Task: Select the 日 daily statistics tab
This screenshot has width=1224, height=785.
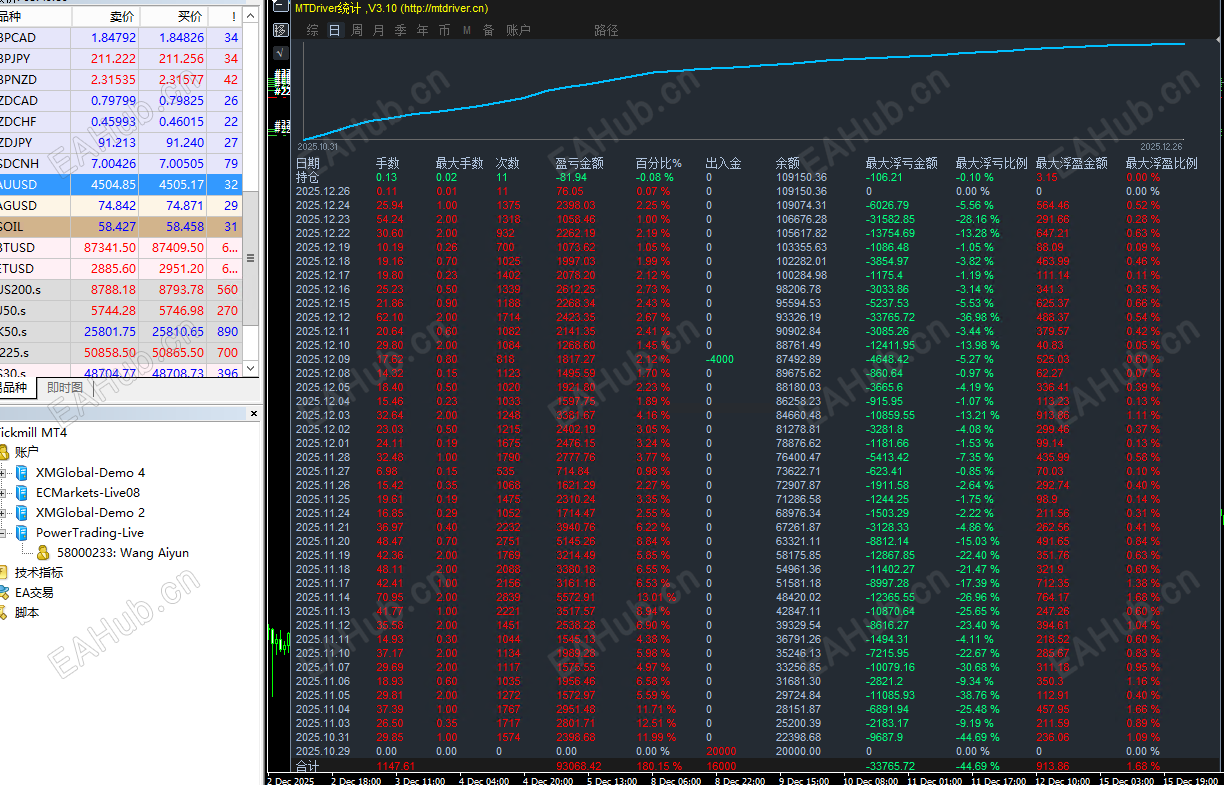Action: (x=335, y=30)
